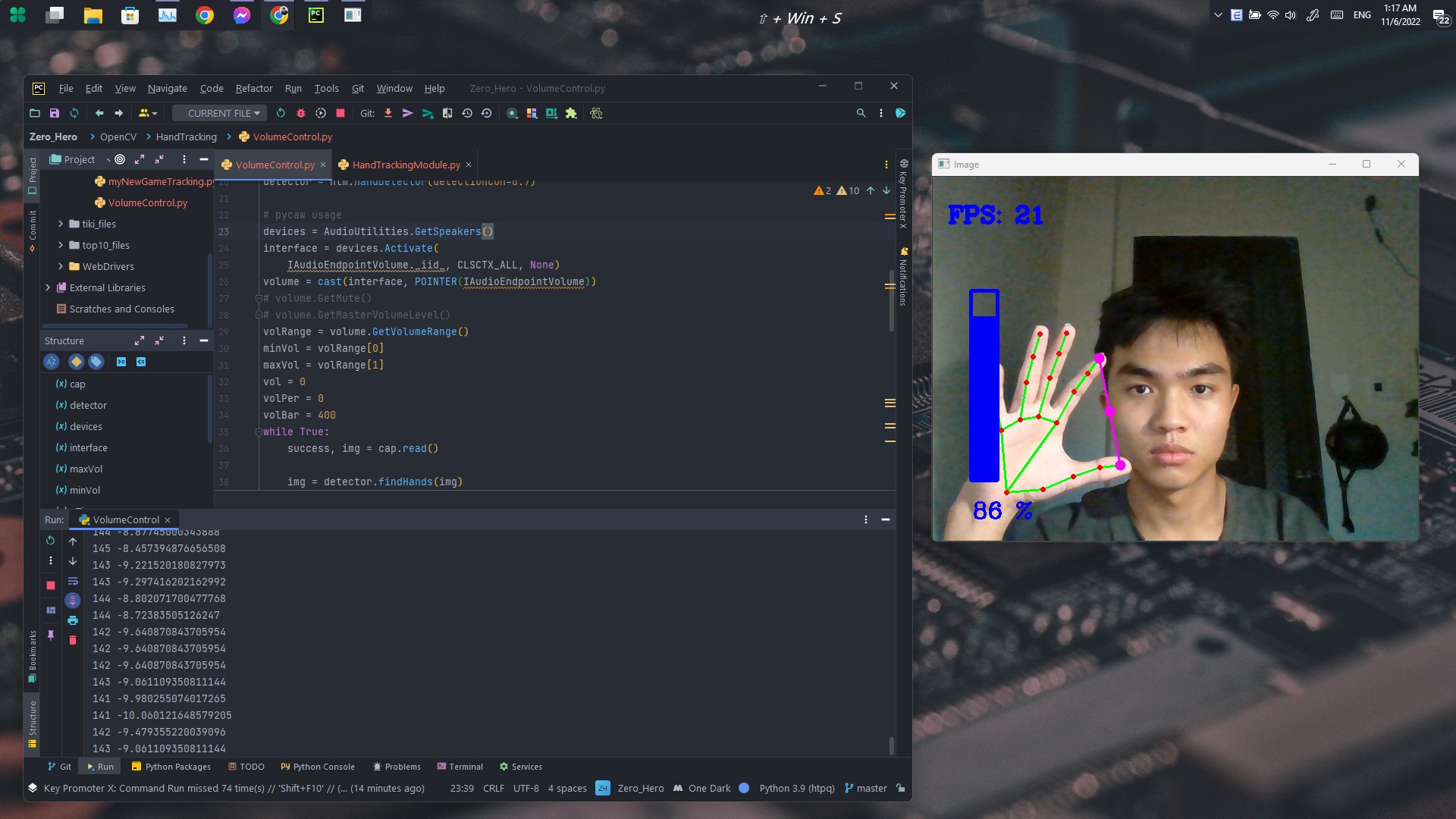Toggle the blue tag Structure filter
The height and width of the screenshot is (819, 1456).
pyautogui.click(x=96, y=362)
